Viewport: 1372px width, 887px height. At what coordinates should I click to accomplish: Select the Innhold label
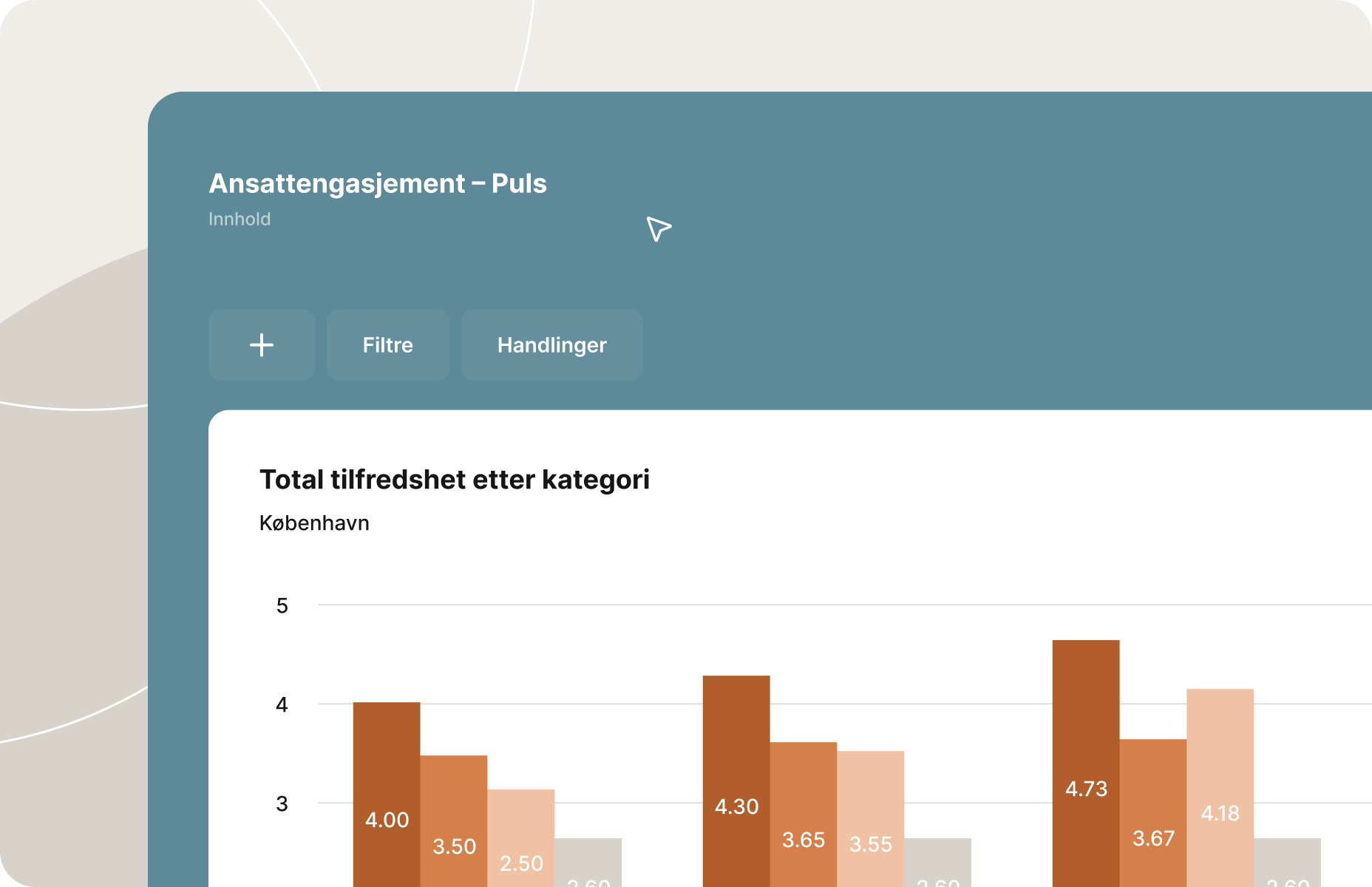click(x=240, y=219)
